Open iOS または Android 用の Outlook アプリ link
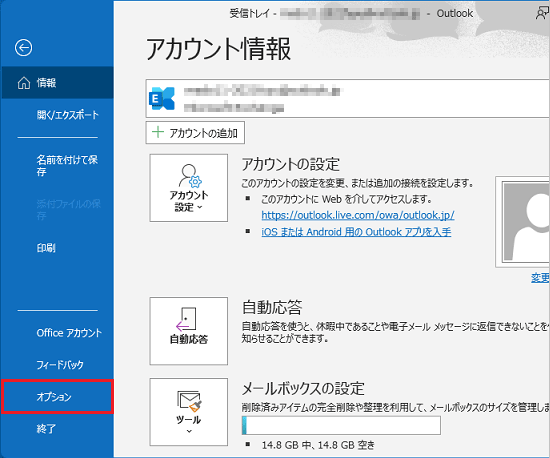 [356, 232]
